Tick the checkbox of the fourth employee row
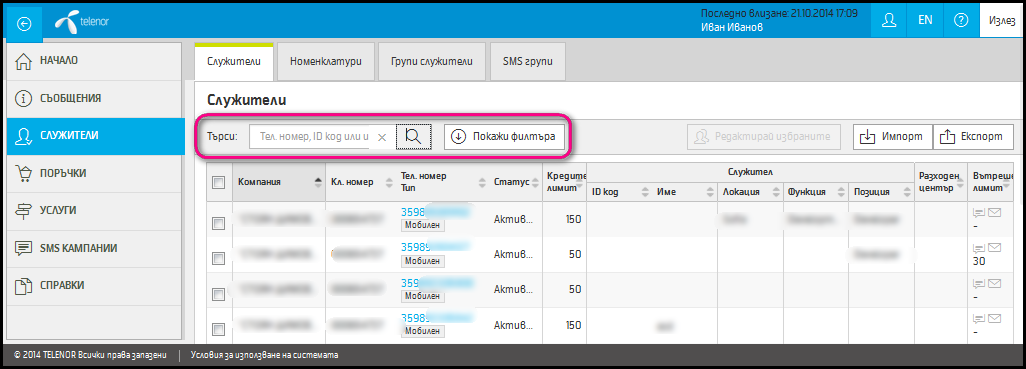The image size is (1026, 369). coord(219,329)
